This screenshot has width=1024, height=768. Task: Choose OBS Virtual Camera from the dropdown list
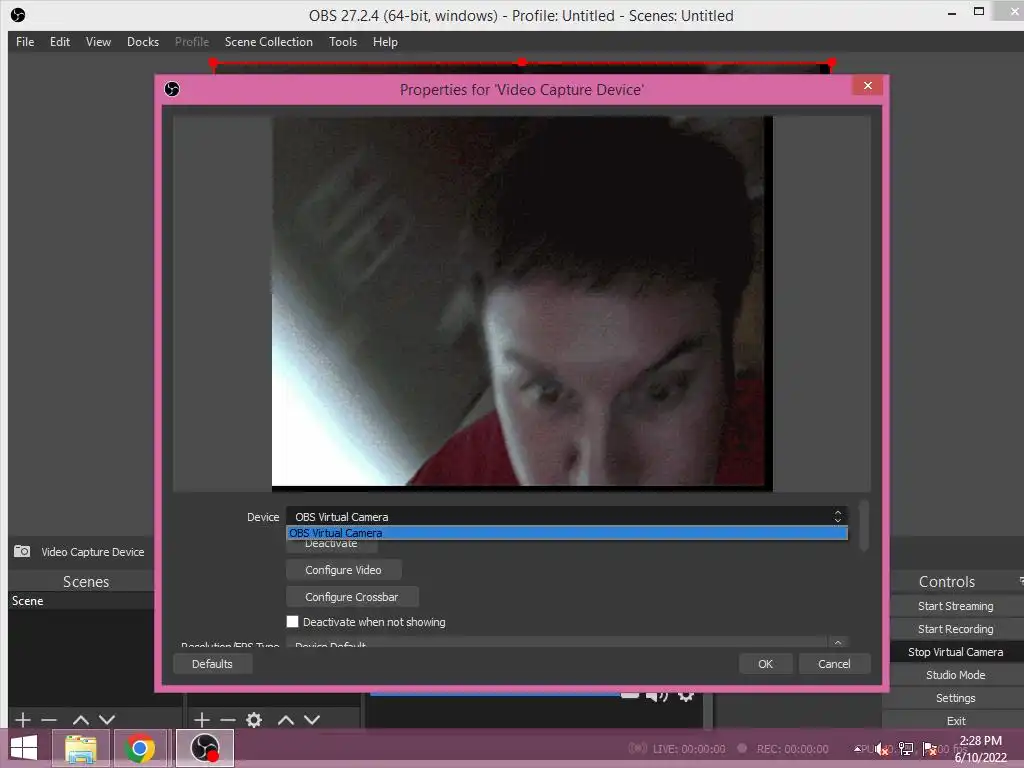(567, 533)
